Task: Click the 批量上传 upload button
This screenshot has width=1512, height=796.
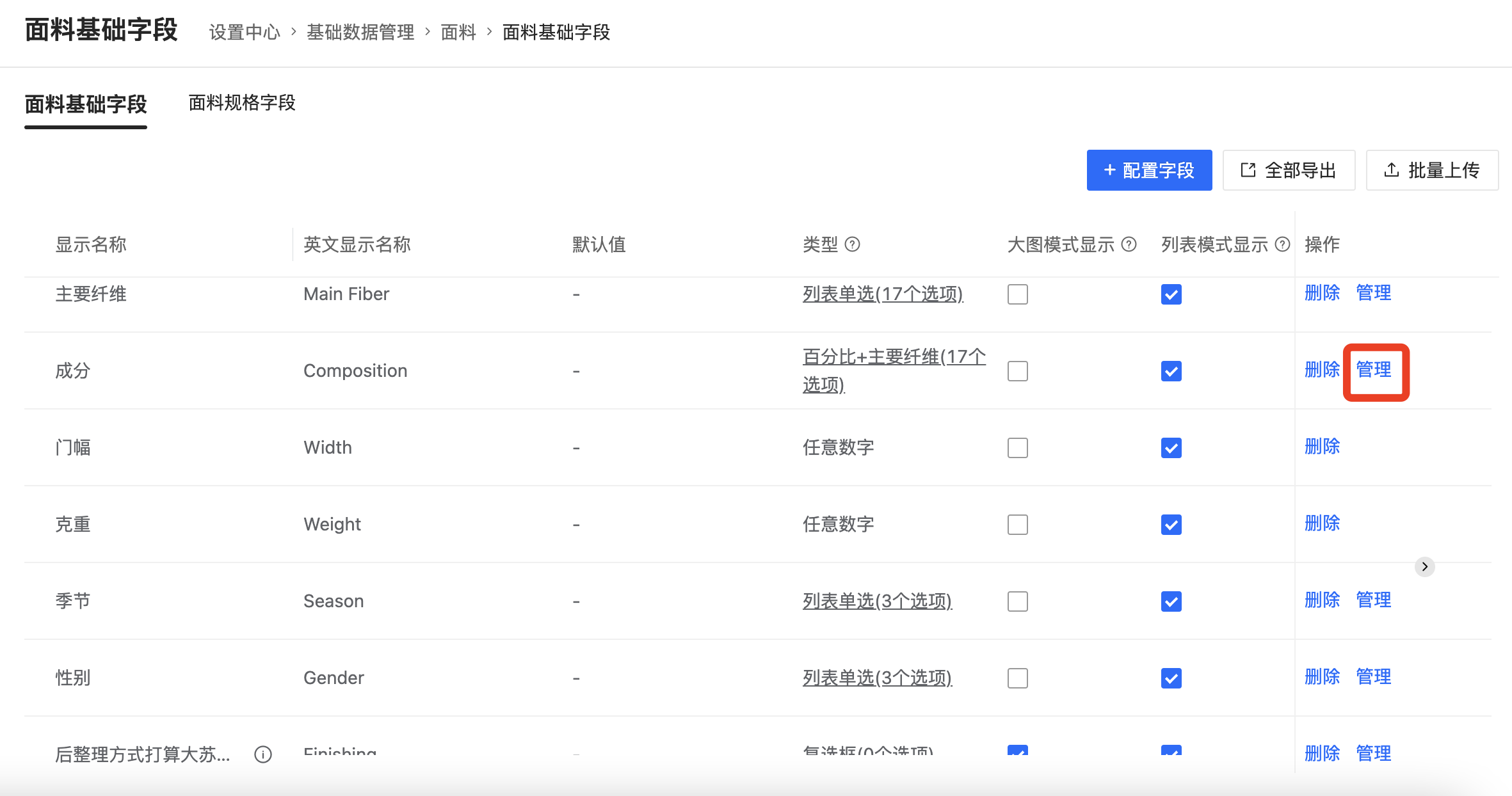Action: tap(1432, 170)
